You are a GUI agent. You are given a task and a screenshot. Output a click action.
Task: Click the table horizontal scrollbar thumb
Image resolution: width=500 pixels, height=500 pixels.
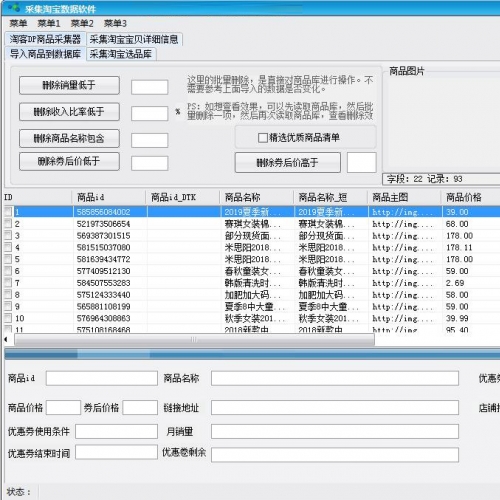[x=194, y=339]
